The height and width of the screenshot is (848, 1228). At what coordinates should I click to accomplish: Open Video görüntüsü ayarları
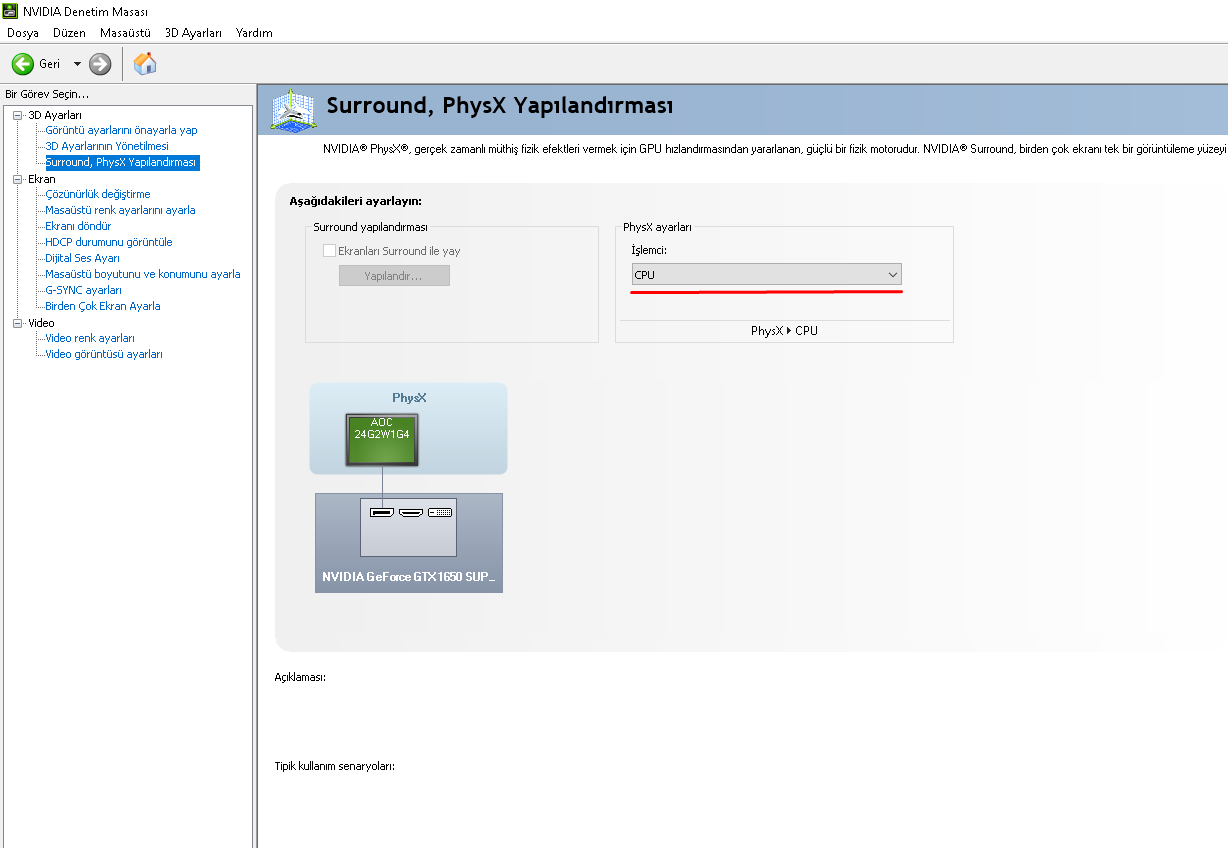pos(104,354)
